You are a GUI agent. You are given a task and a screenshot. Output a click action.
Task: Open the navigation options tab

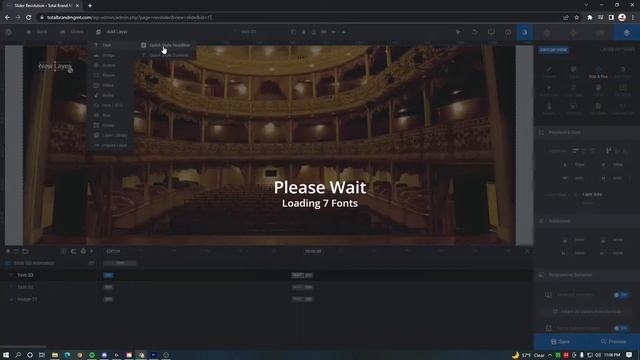pyautogui.click(x=573, y=32)
